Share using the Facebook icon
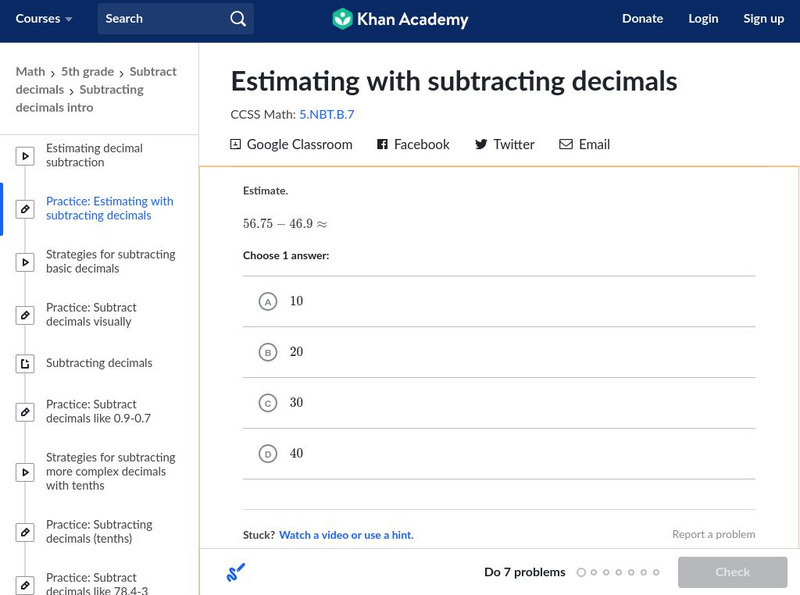 click(382, 145)
